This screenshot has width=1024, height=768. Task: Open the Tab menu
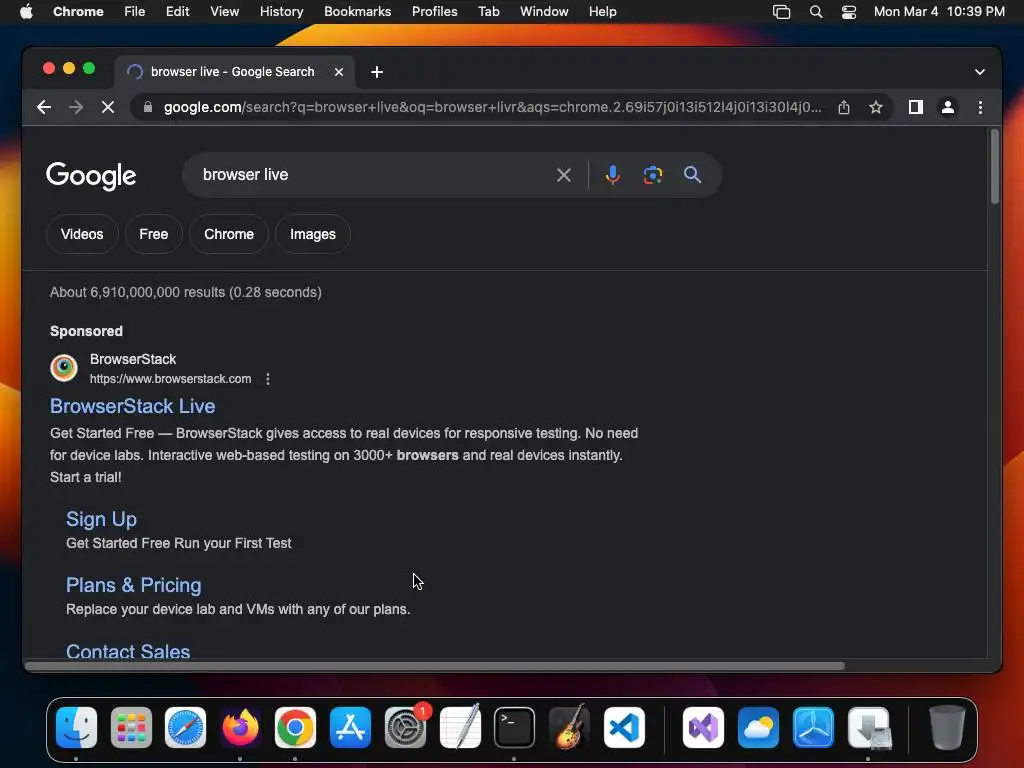(x=488, y=12)
